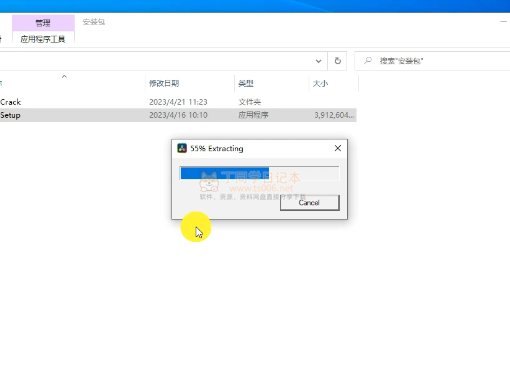
Task: Collapse sort arrow above the name column
Action: tap(64, 77)
